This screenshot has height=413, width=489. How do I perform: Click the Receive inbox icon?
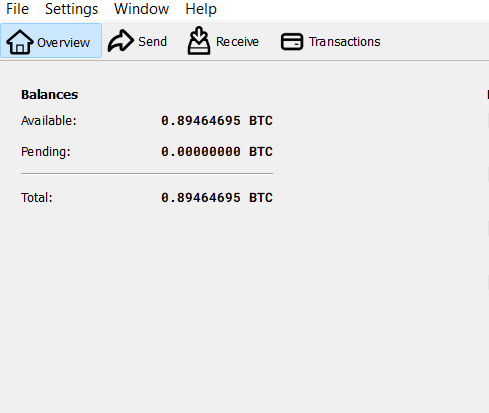pyautogui.click(x=199, y=41)
